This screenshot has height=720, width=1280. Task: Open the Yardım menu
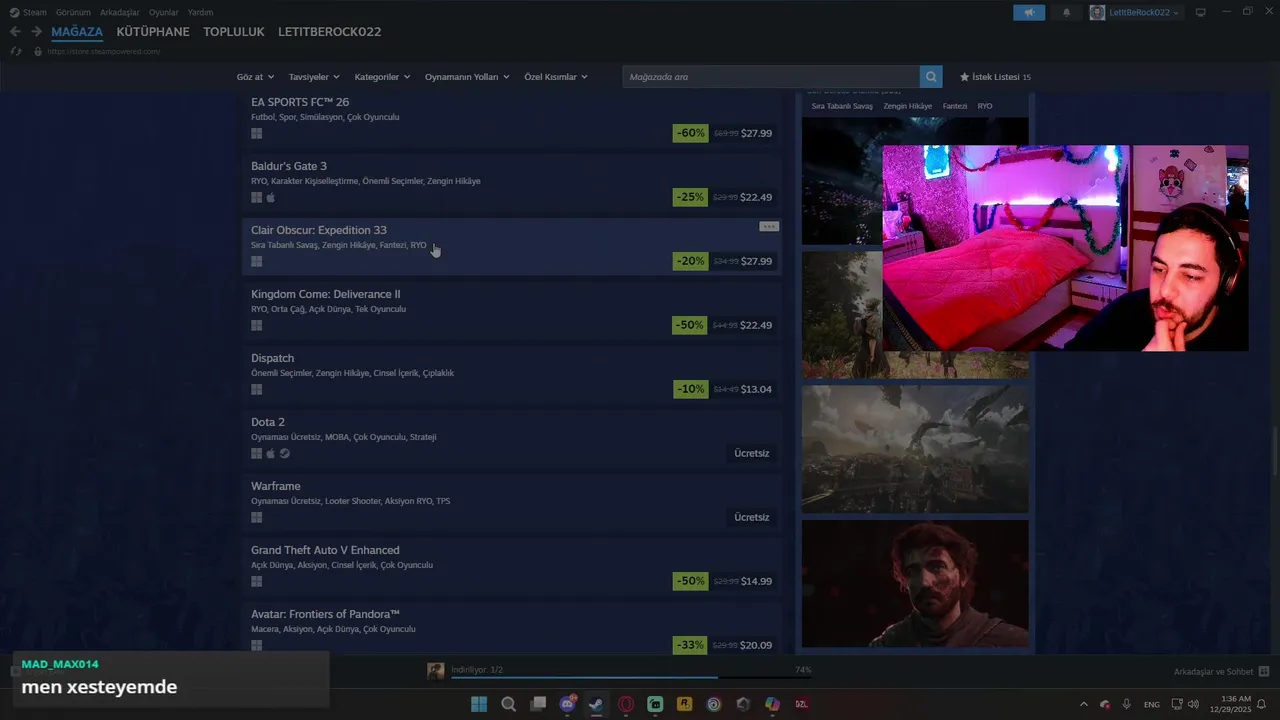click(x=200, y=12)
